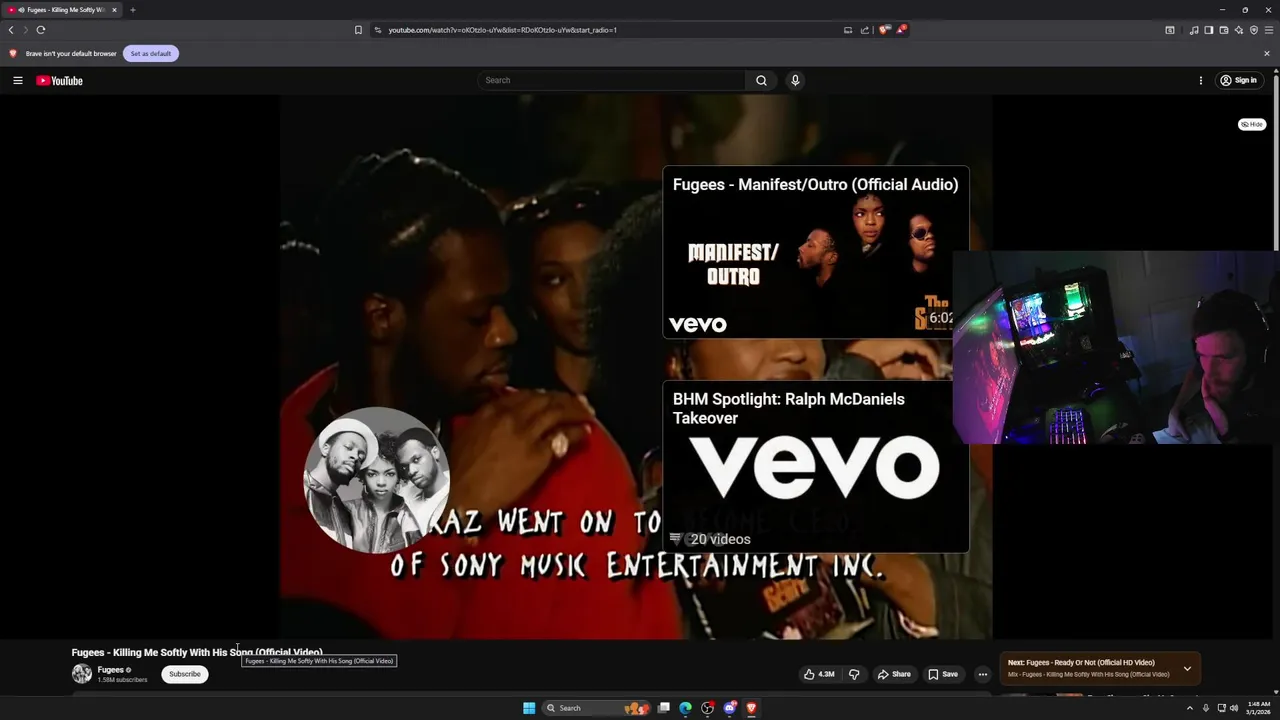This screenshot has width=1280, height=720.
Task: Open YouTube settings three-dot menu
Action: point(1201,80)
